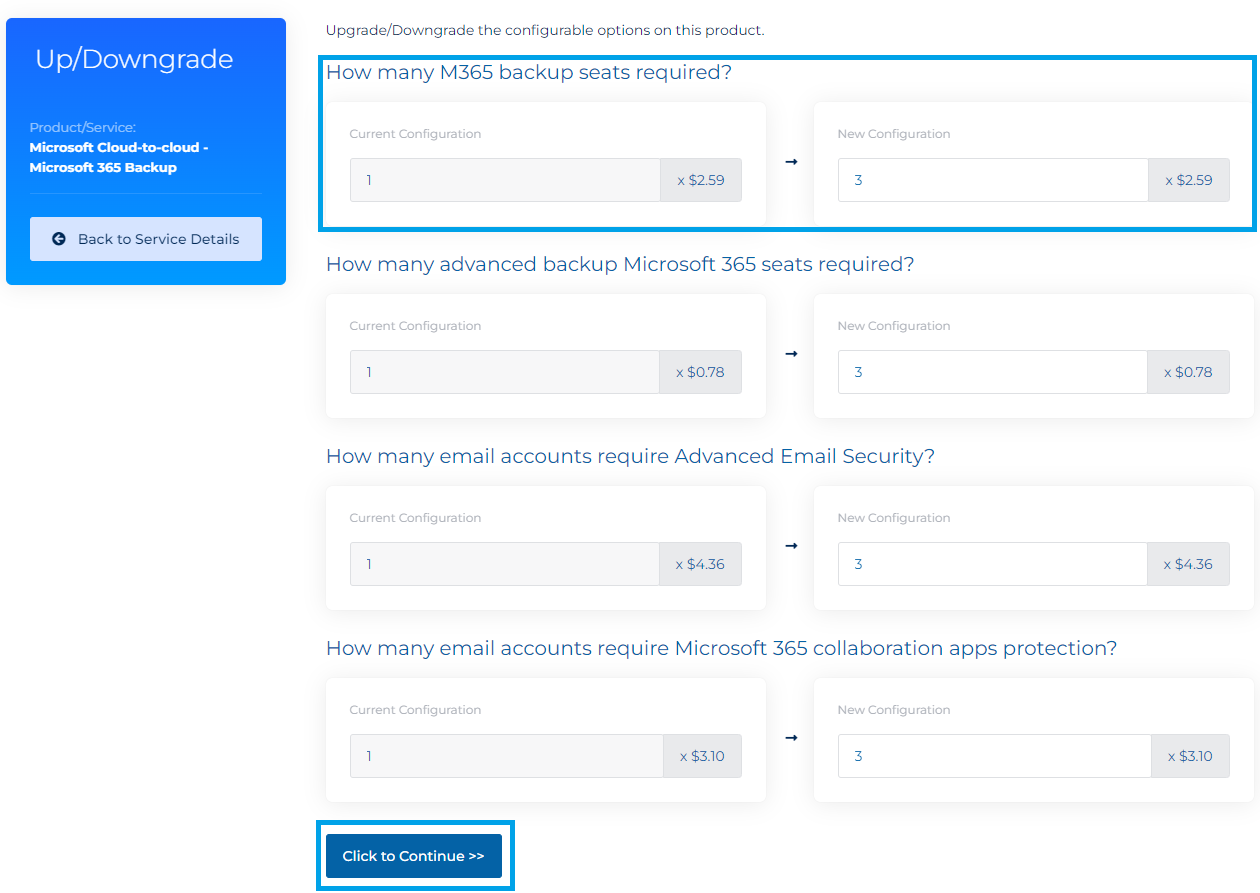Select current M365 backup seats value field
This screenshot has height=893, width=1260.
pos(505,180)
